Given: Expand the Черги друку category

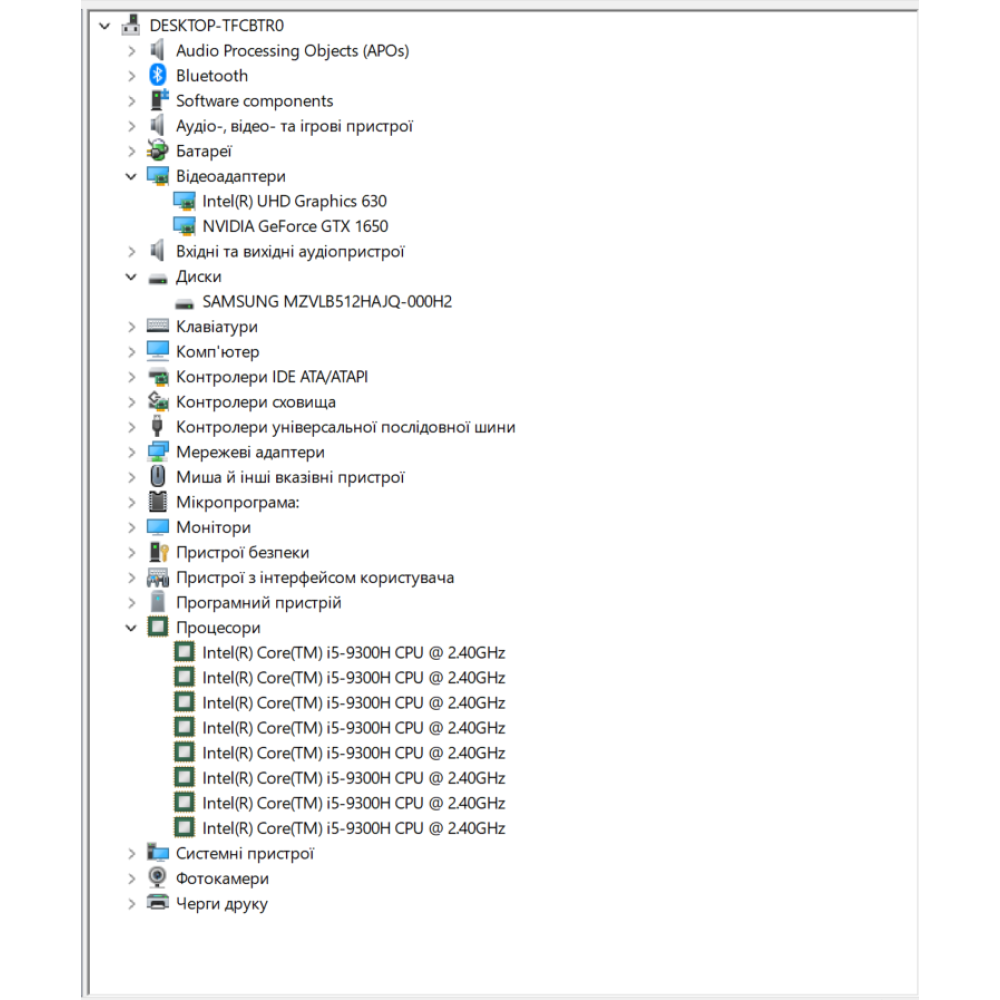Looking at the screenshot, I should [131, 904].
